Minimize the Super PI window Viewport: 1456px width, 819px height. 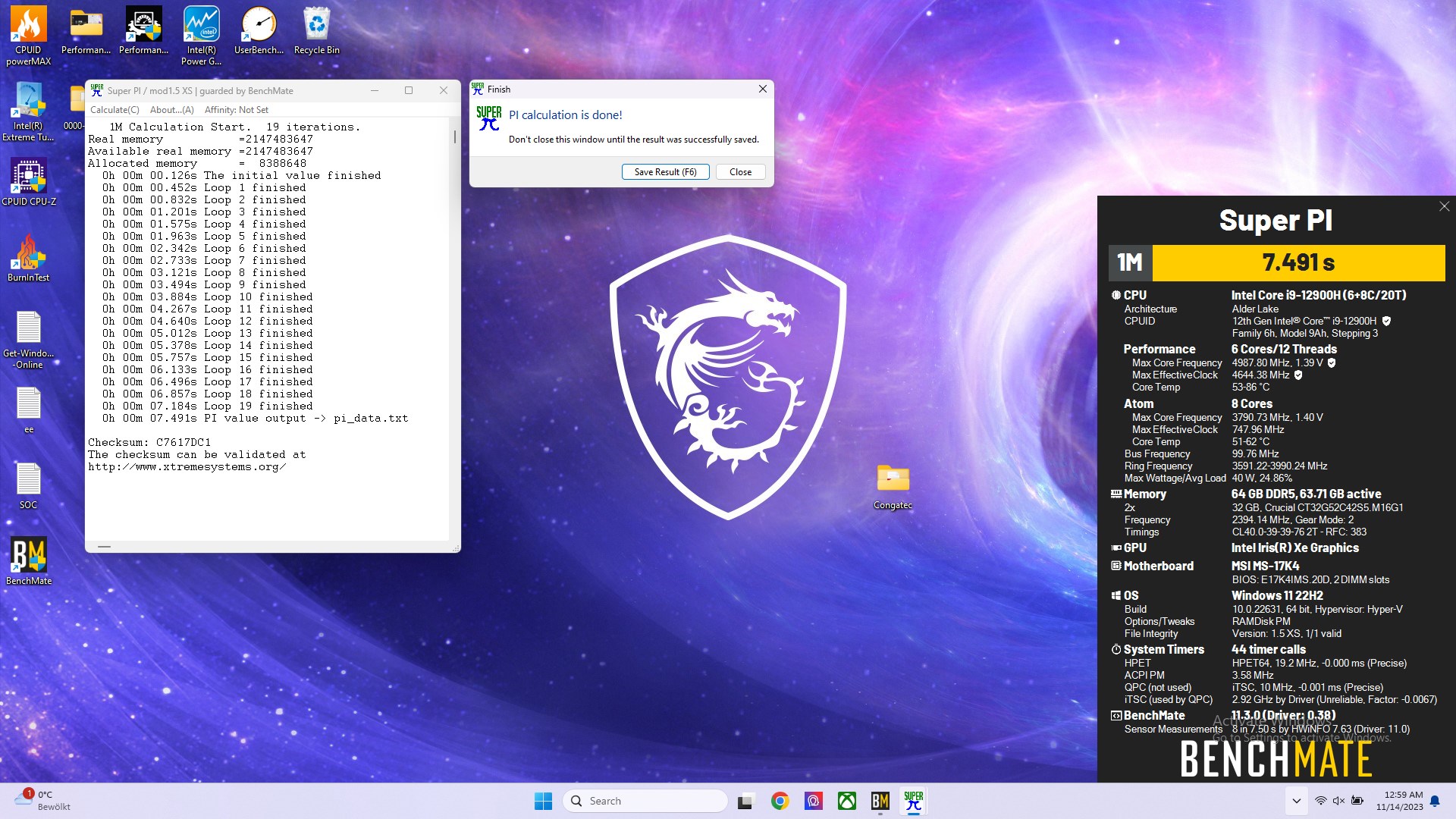pos(374,90)
